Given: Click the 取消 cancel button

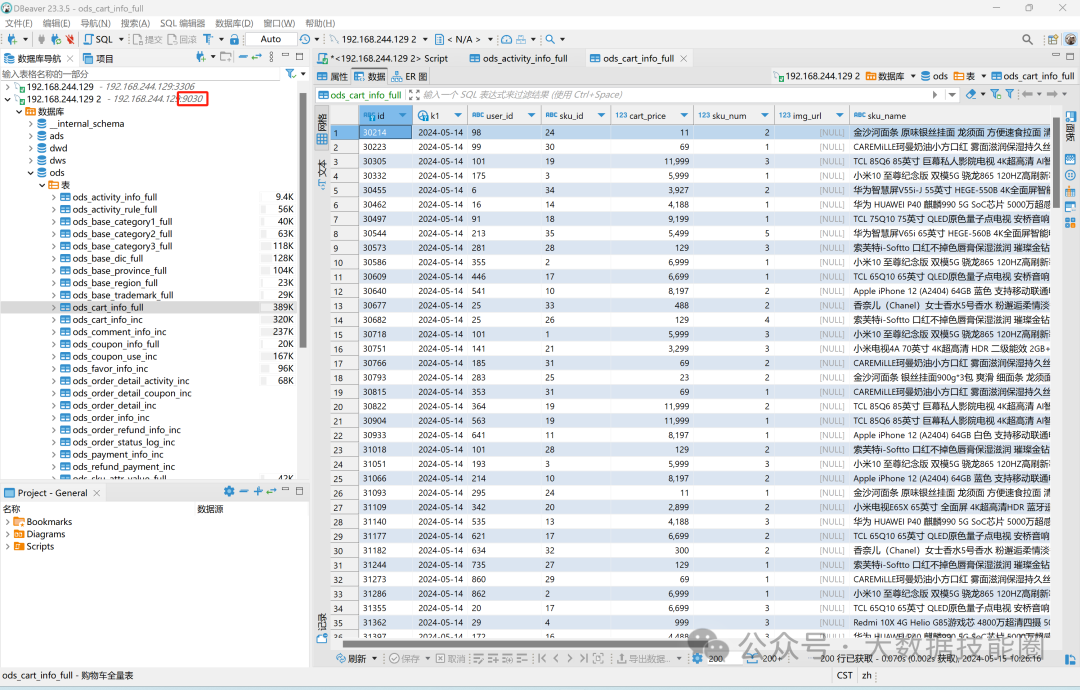Looking at the screenshot, I should (x=451, y=658).
